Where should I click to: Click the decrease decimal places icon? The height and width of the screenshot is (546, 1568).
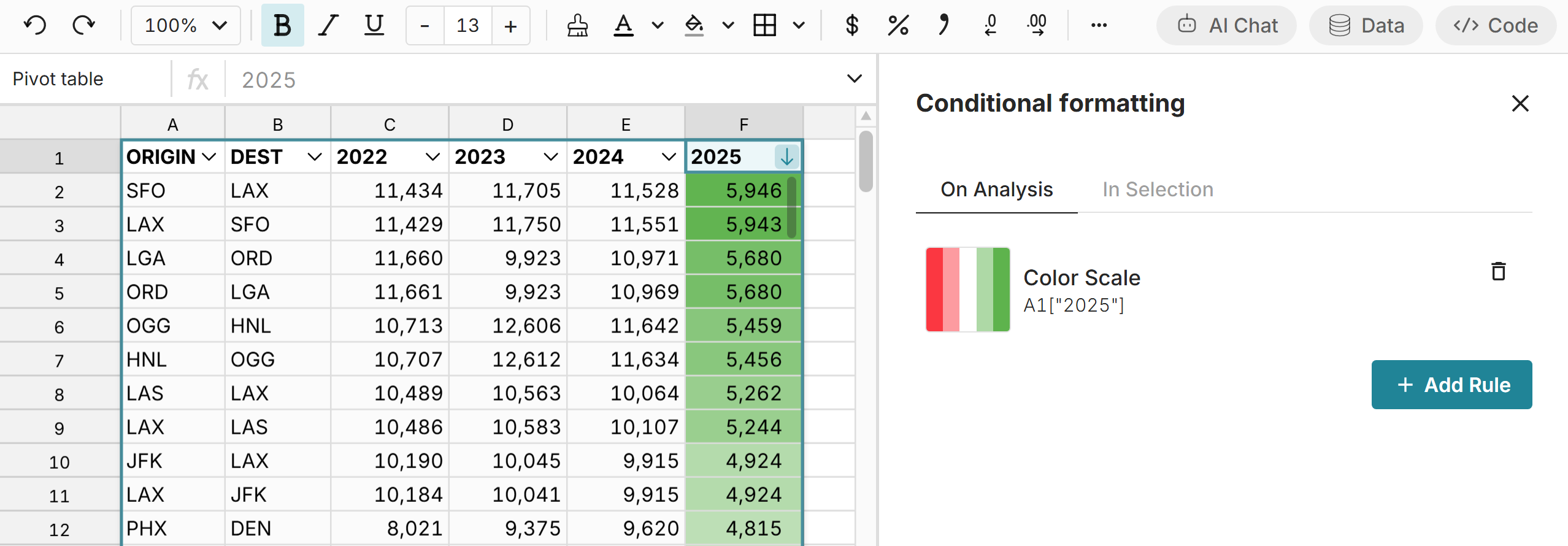tap(990, 26)
